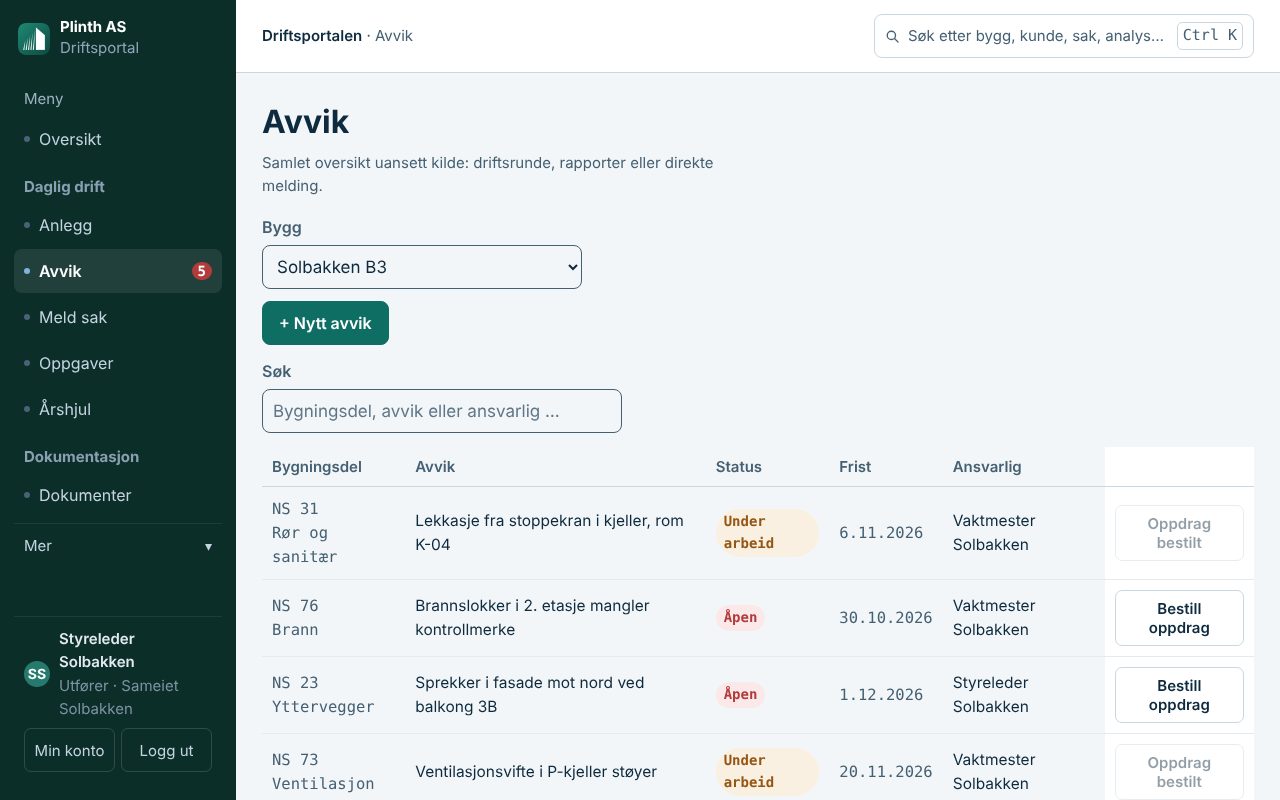1280x800 pixels.
Task: Click Under arbeid status in Ventilasjonsvifte row
Action: point(767,772)
